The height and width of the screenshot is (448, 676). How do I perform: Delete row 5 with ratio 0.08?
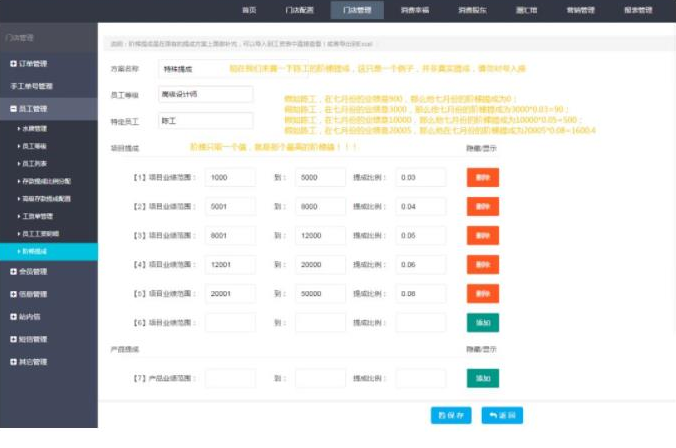(482, 294)
